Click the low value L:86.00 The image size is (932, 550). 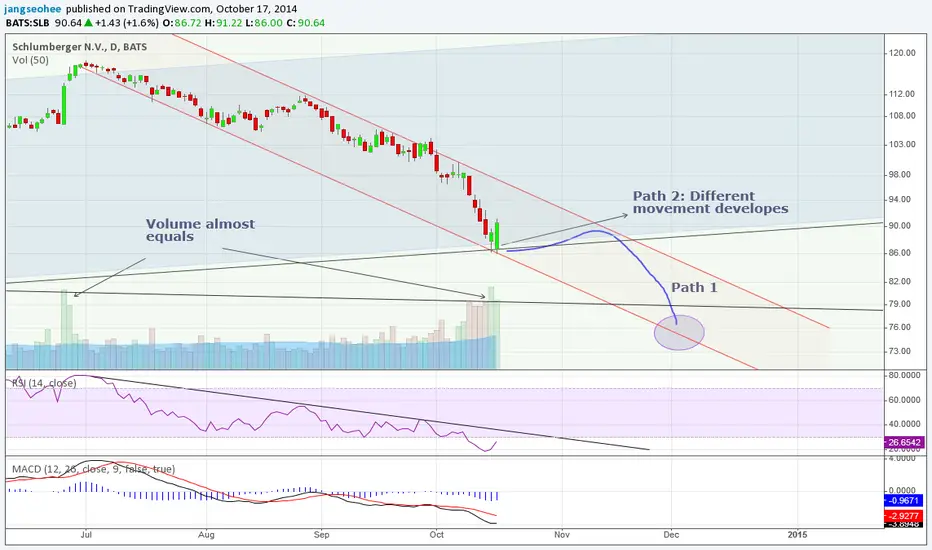pos(264,23)
